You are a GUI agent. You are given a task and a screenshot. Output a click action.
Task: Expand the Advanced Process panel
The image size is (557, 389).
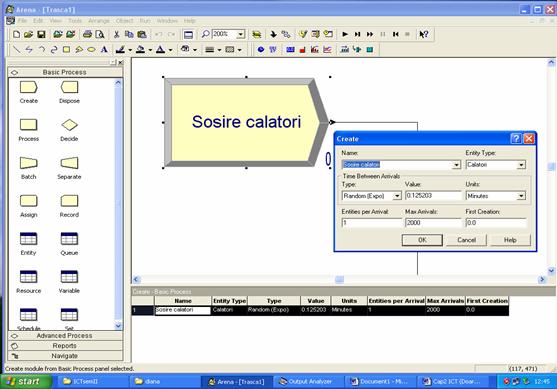tap(65, 336)
